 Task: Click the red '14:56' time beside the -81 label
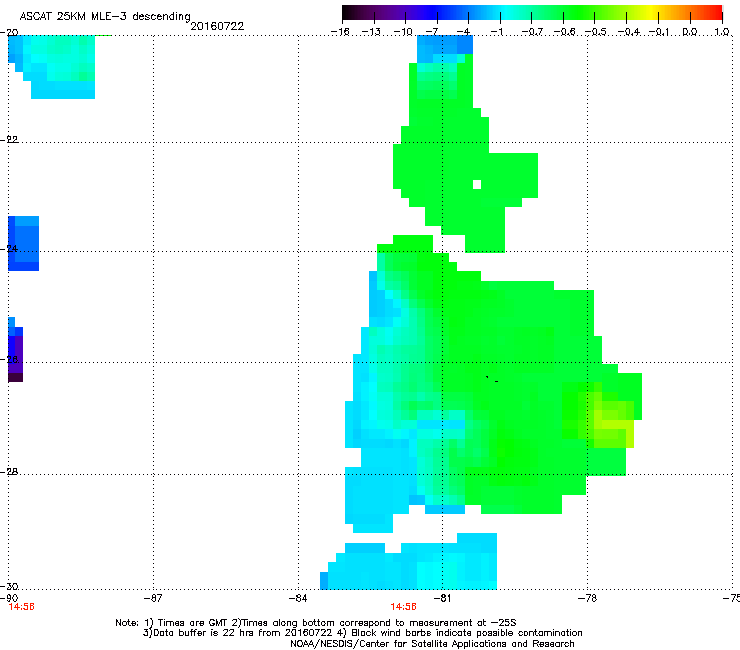click(404, 607)
